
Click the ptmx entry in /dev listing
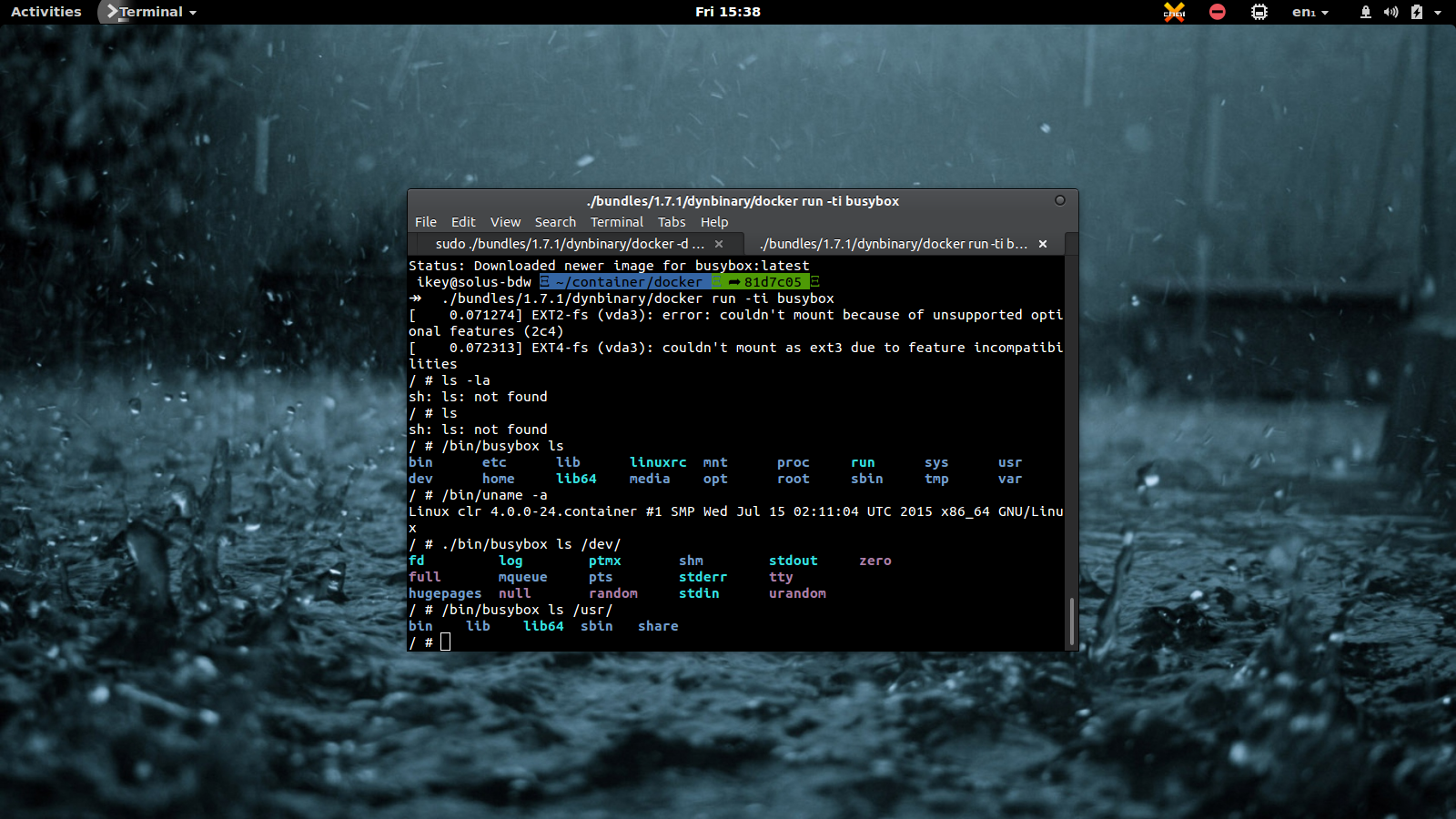(x=605, y=561)
